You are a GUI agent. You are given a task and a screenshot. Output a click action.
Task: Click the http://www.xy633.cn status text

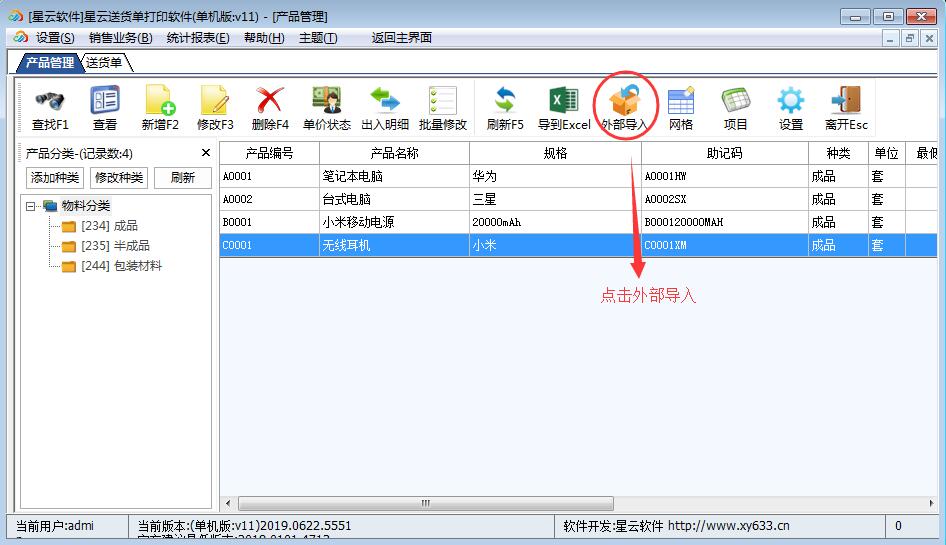[728, 526]
